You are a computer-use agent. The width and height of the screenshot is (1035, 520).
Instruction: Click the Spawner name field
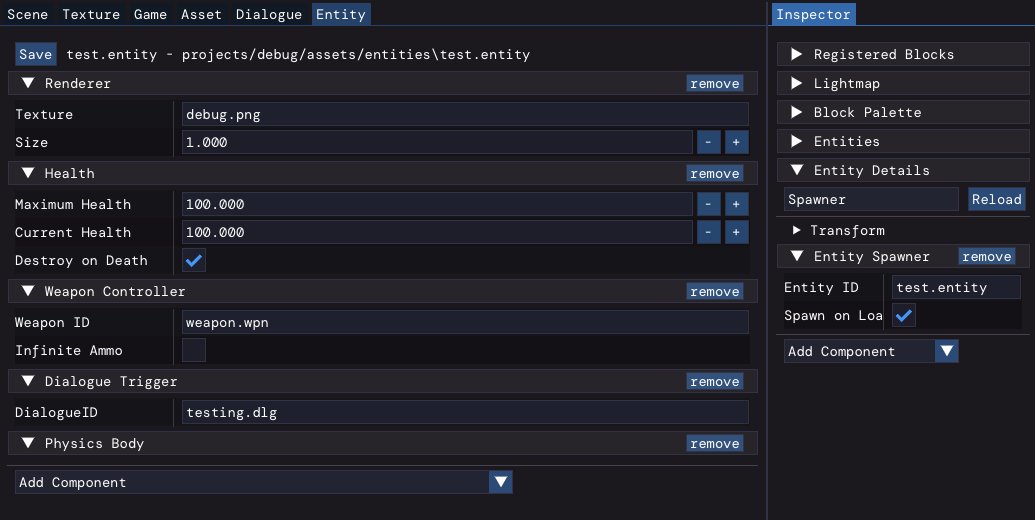871,199
